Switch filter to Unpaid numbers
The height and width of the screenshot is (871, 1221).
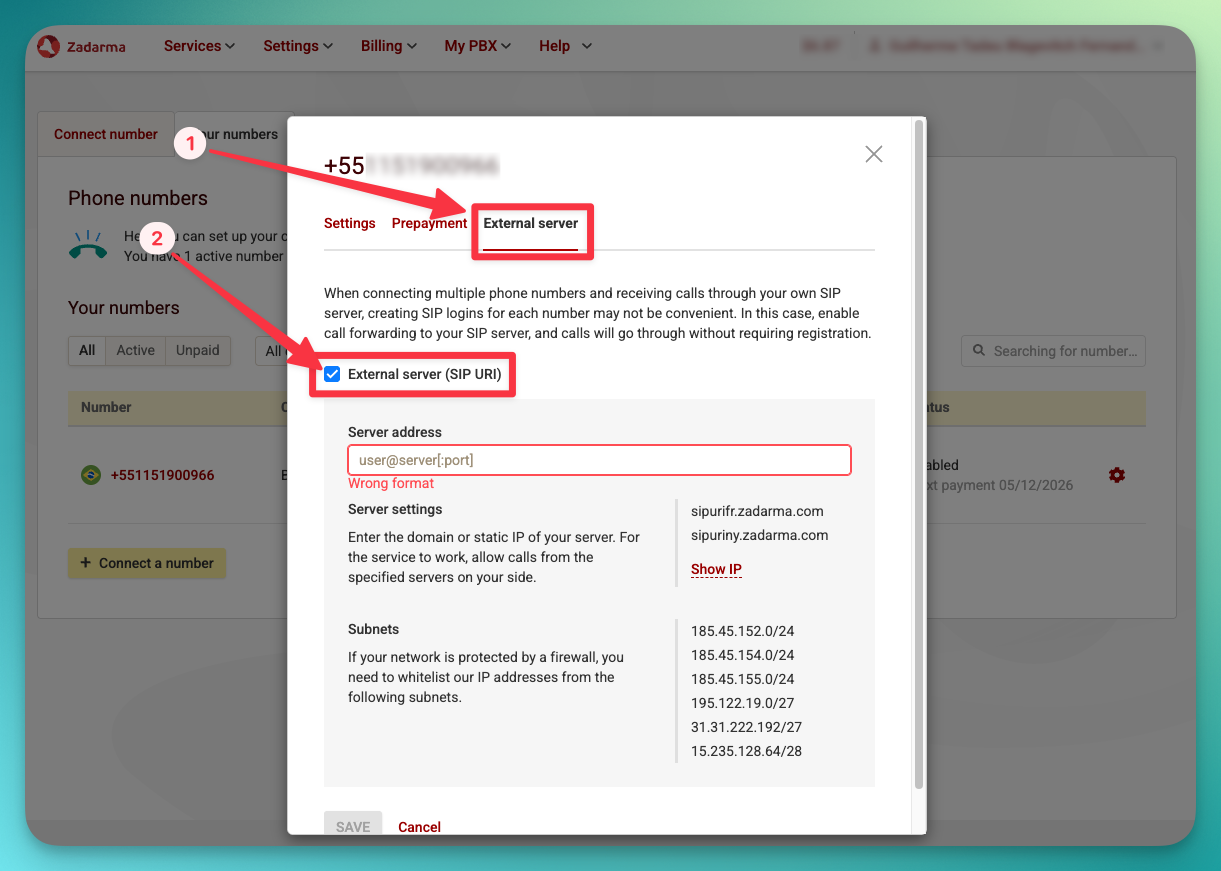pos(197,350)
